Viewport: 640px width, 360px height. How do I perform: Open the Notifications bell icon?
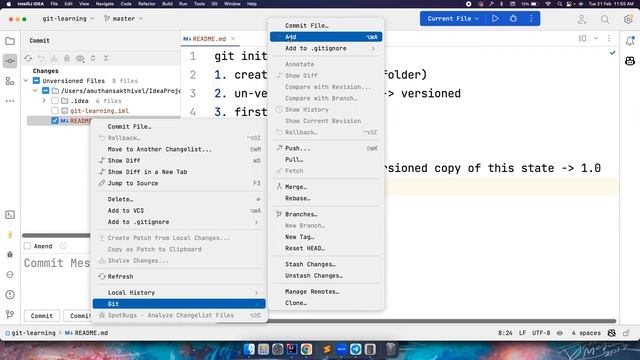click(x=630, y=41)
